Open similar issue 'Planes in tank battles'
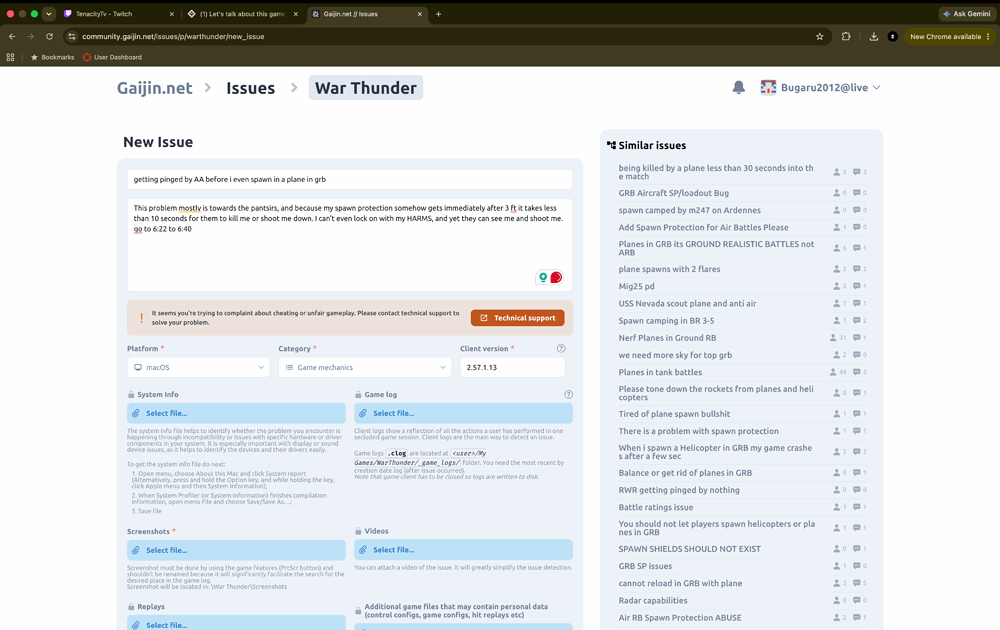 pyautogui.click(x=660, y=372)
